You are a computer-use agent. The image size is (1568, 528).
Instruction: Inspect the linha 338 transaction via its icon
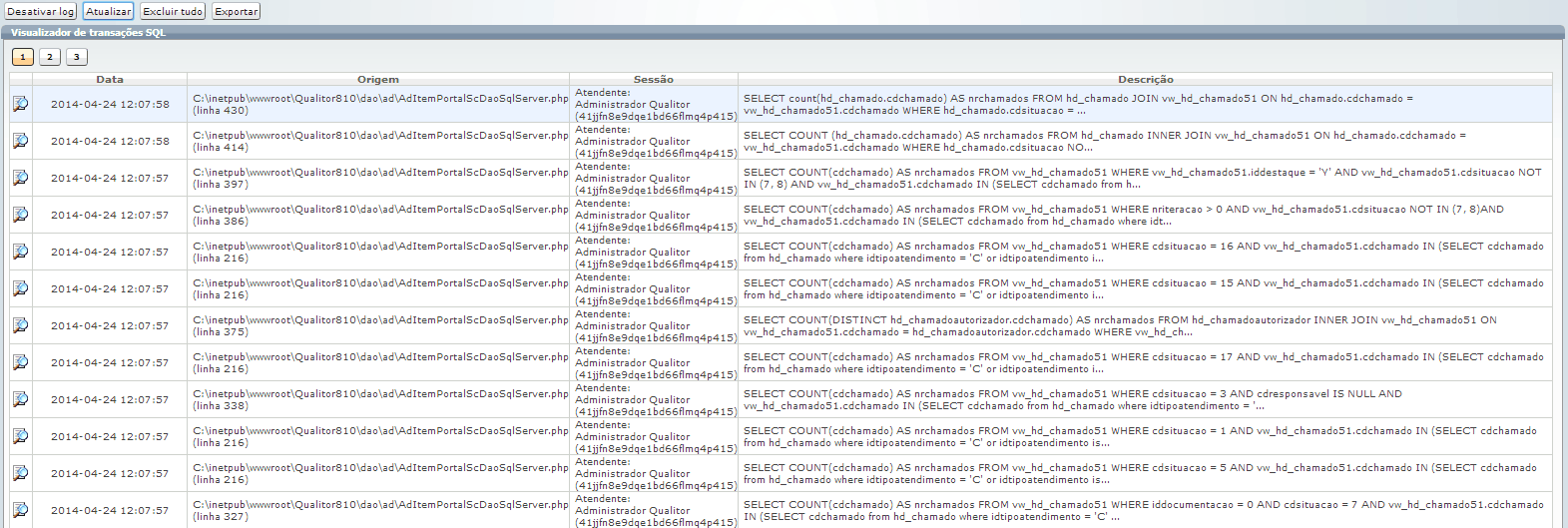[x=20, y=399]
